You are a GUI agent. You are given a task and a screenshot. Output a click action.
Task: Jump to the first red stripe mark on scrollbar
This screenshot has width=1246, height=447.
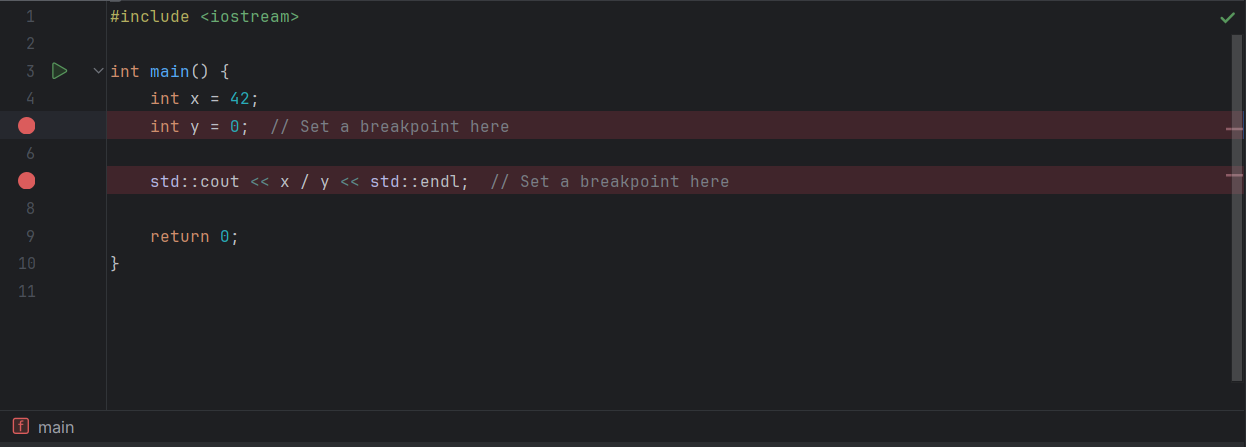pos(1234,129)
